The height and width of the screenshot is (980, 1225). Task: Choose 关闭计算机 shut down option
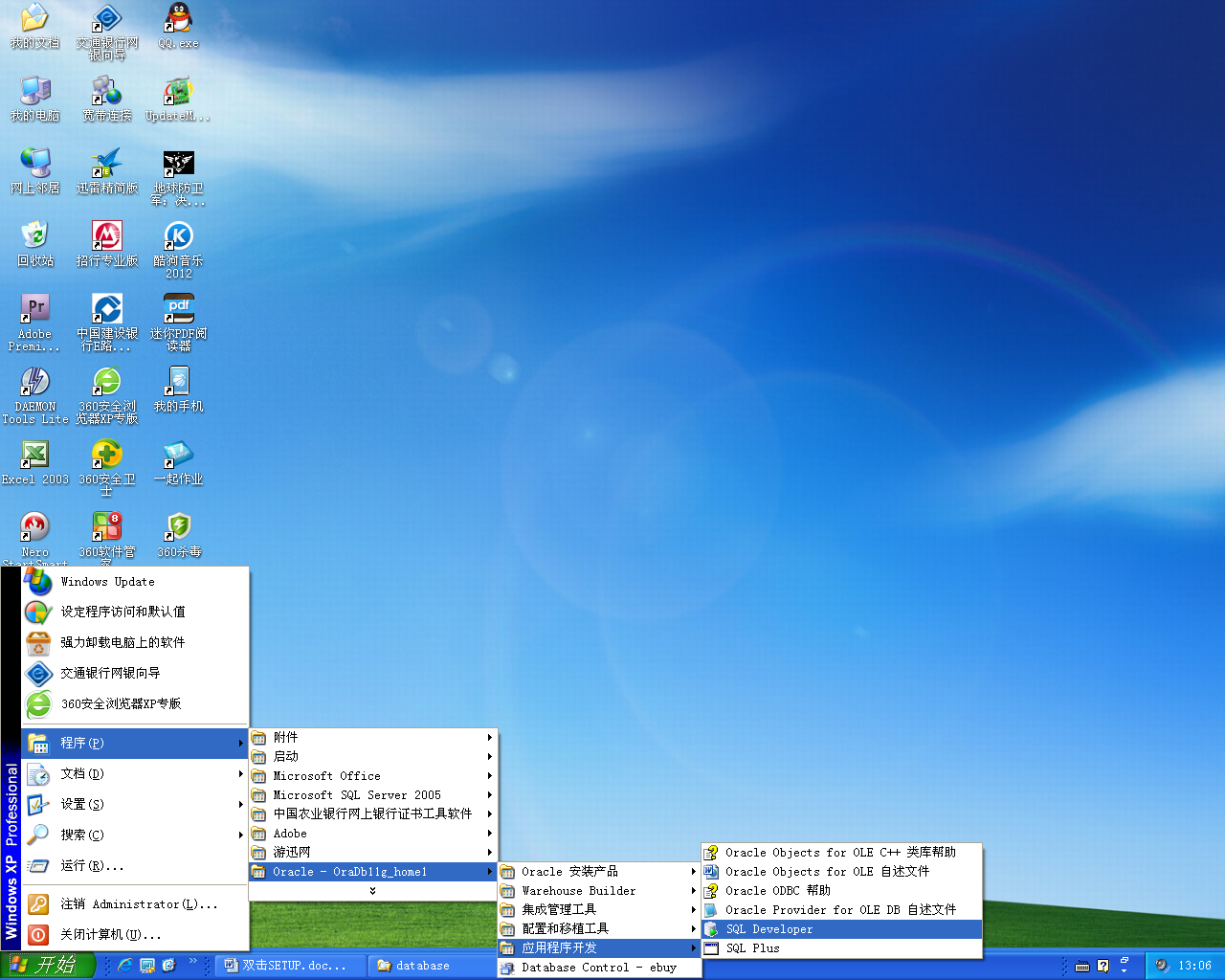pos(135,935)
